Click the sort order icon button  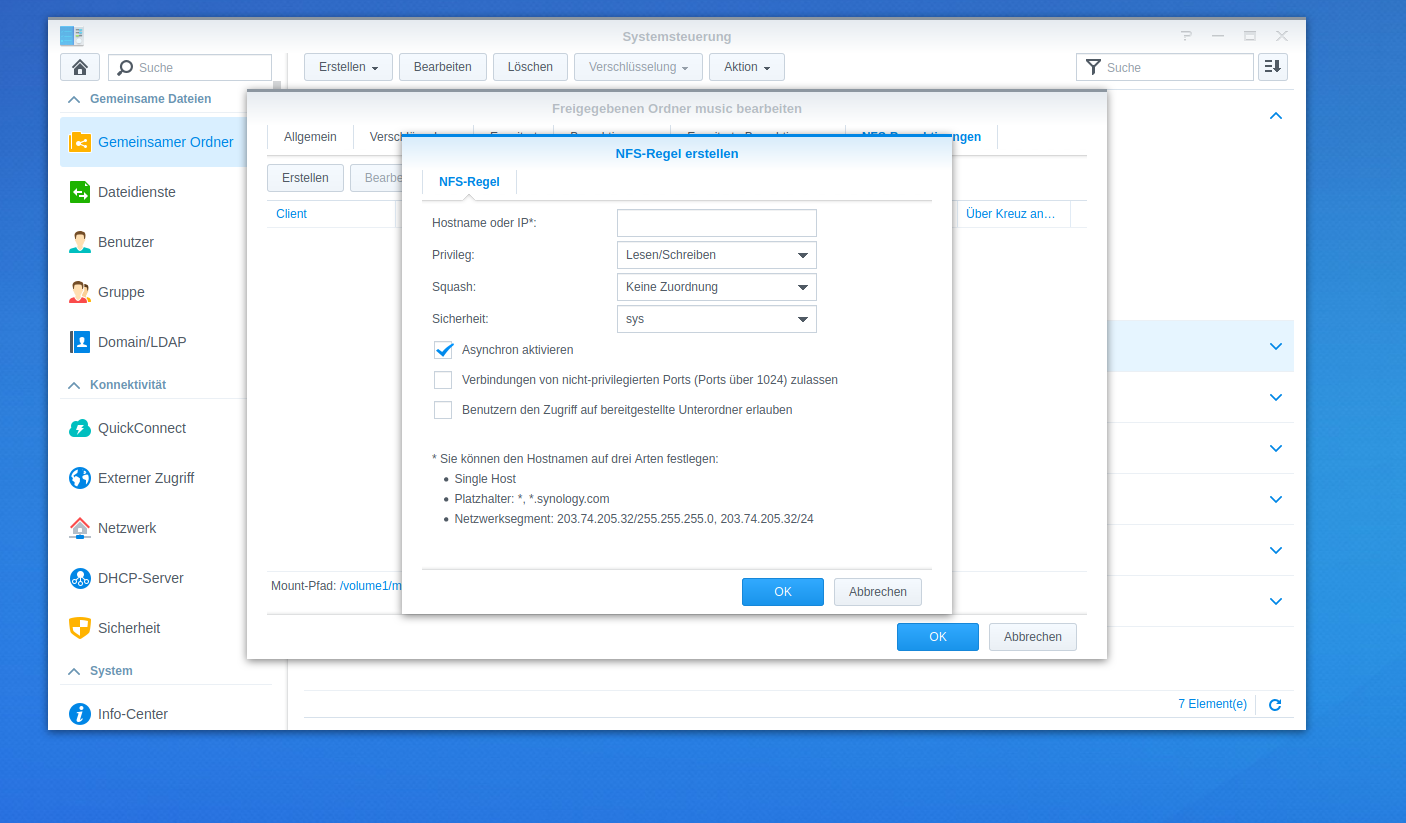click(x=1273, y=67)
